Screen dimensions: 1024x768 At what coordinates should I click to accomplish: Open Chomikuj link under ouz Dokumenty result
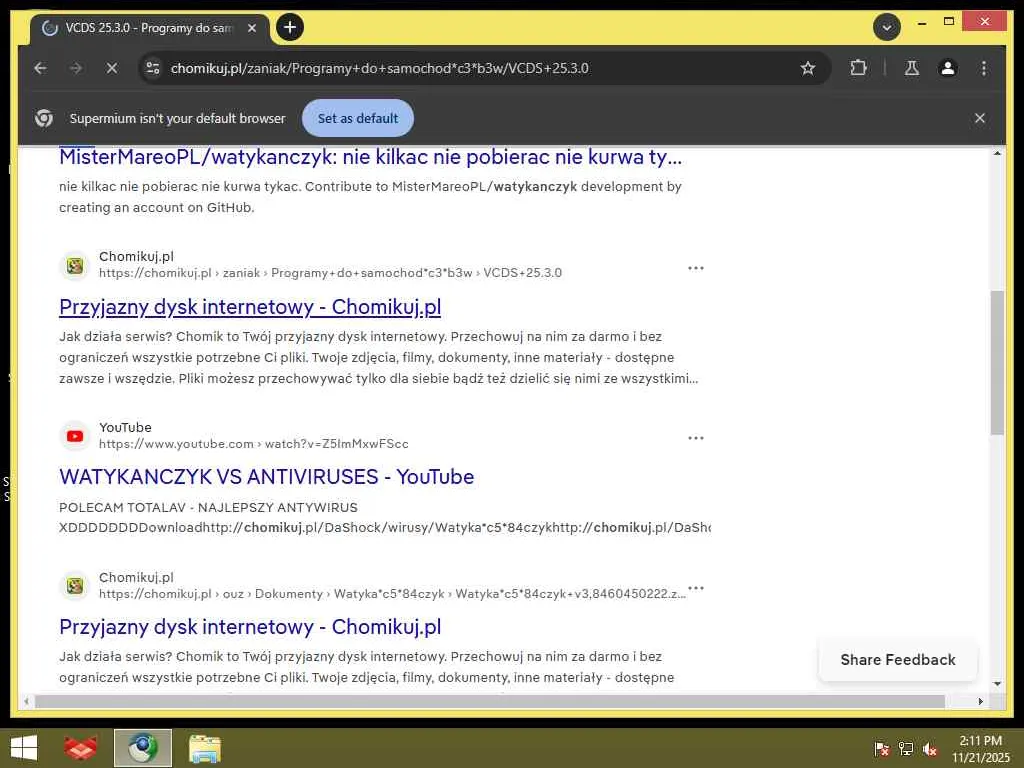[x=250, y=627]
